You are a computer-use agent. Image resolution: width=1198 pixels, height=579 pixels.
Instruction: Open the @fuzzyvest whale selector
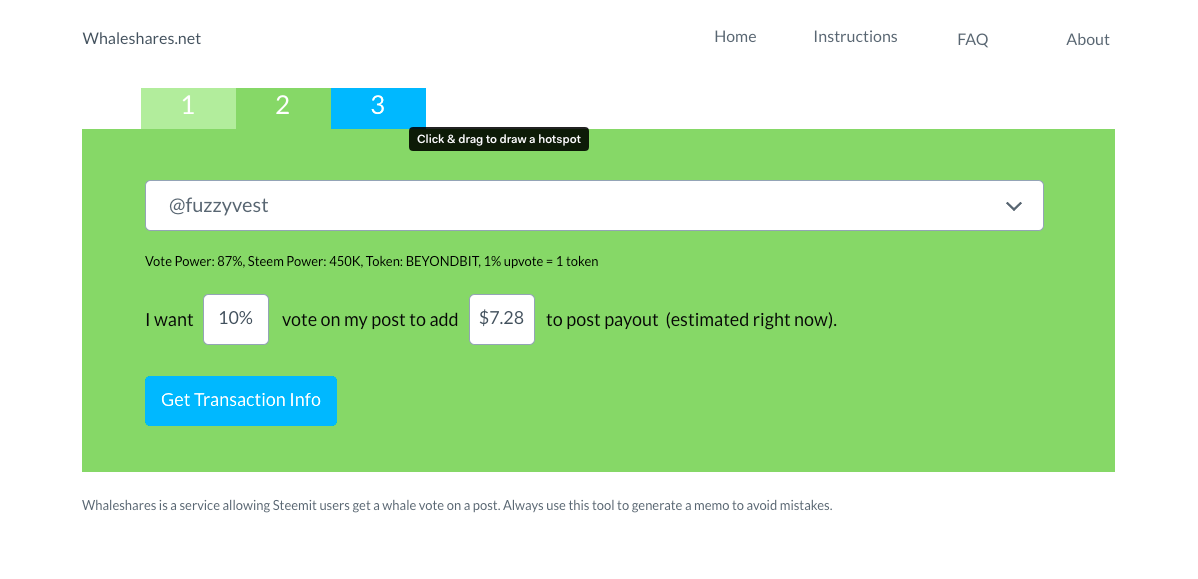pos(594,205)
